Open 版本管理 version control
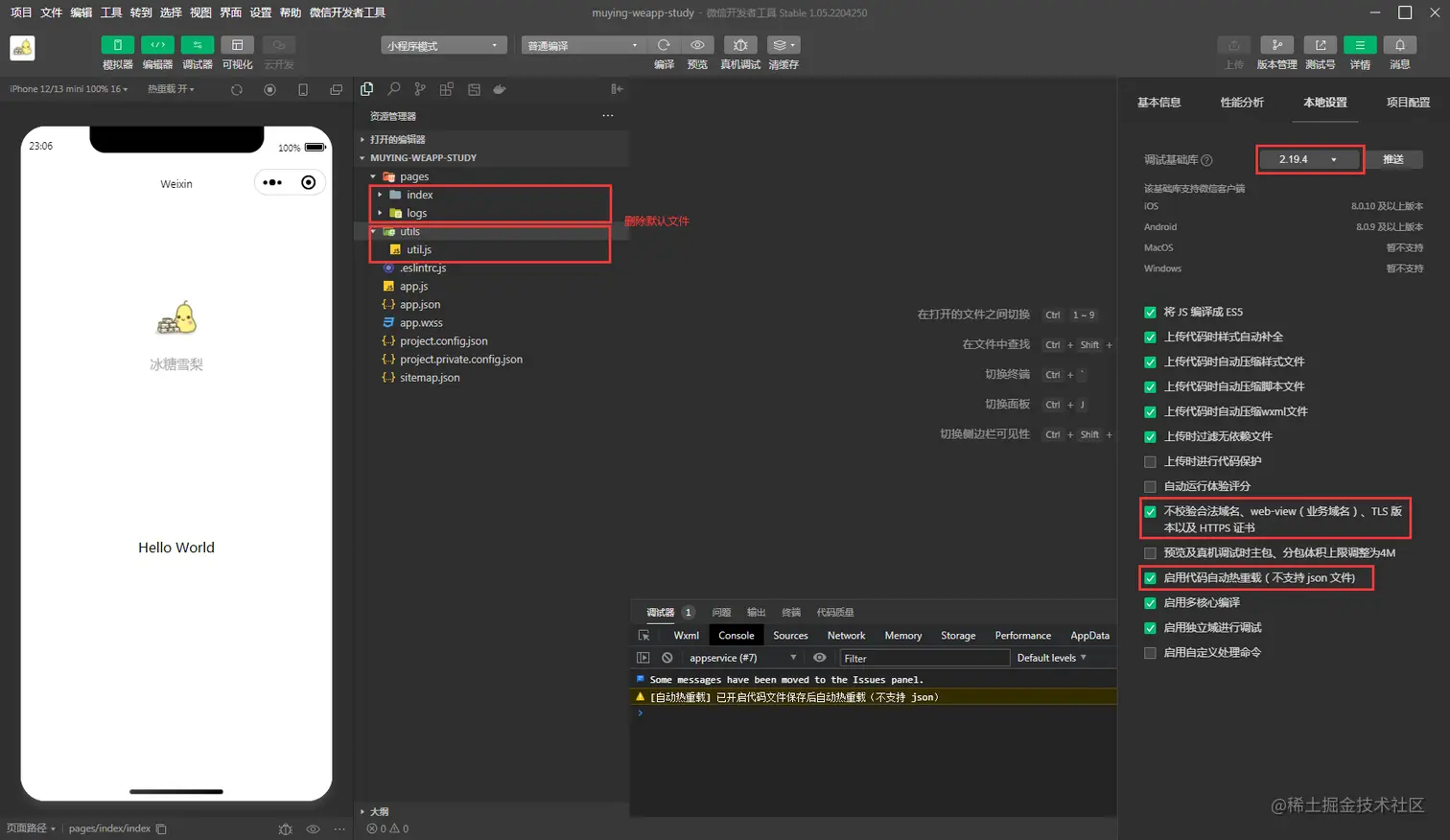Screen dimensions: 1450x840 (x=1276, y=45)
